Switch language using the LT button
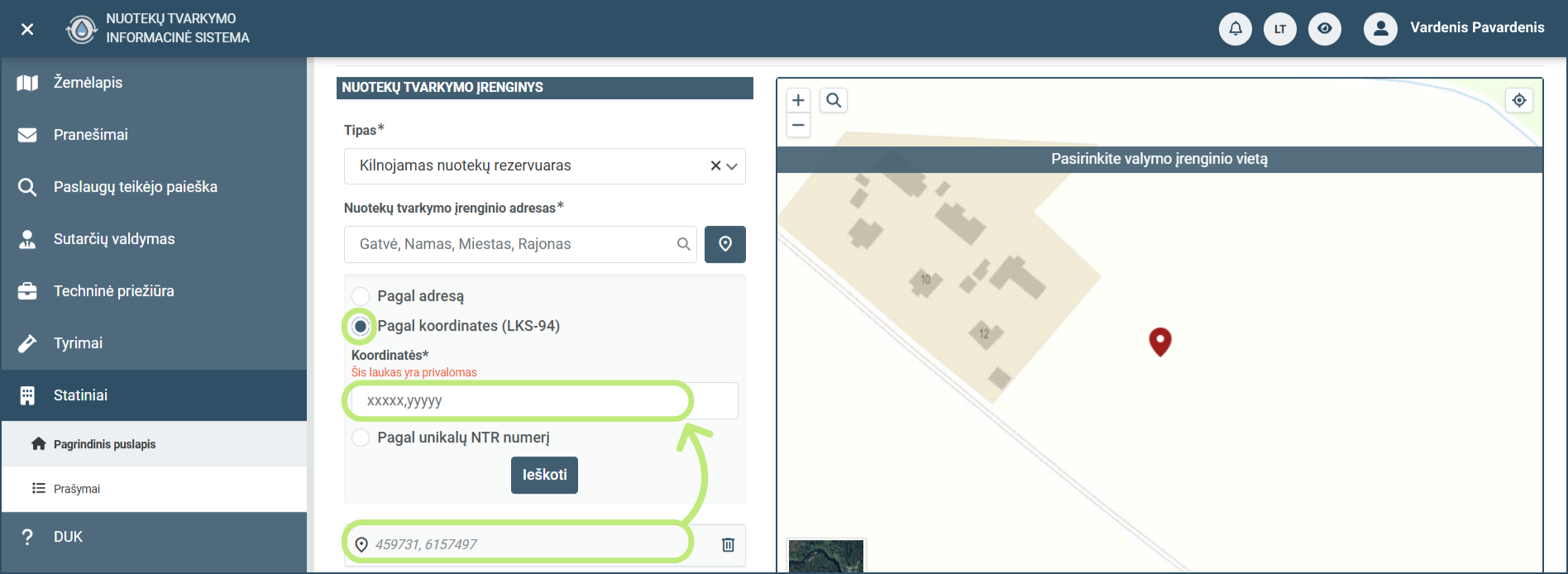Screen dimensions: 1568x574 pos(1280,29)
